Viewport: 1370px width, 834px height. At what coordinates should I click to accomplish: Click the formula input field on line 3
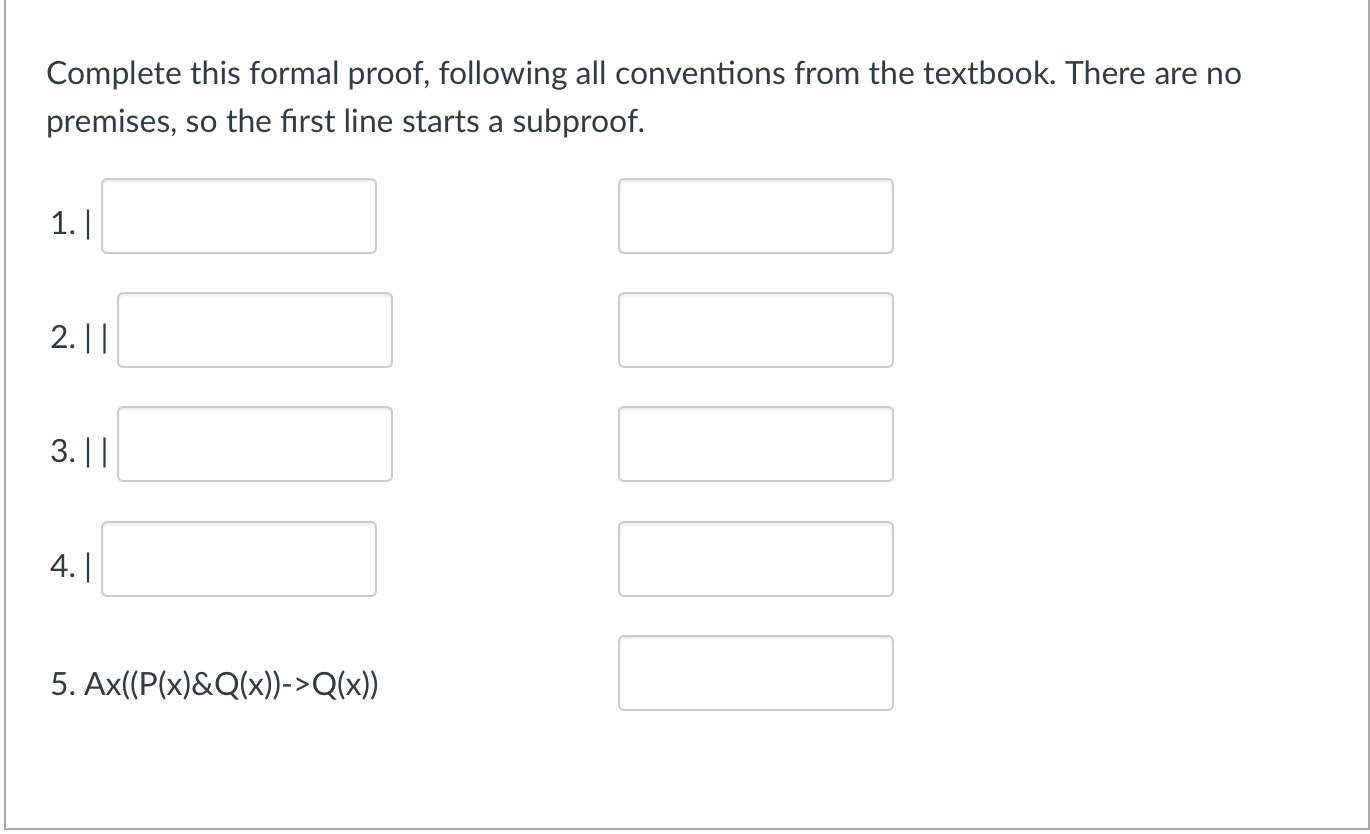coord(255,444)
